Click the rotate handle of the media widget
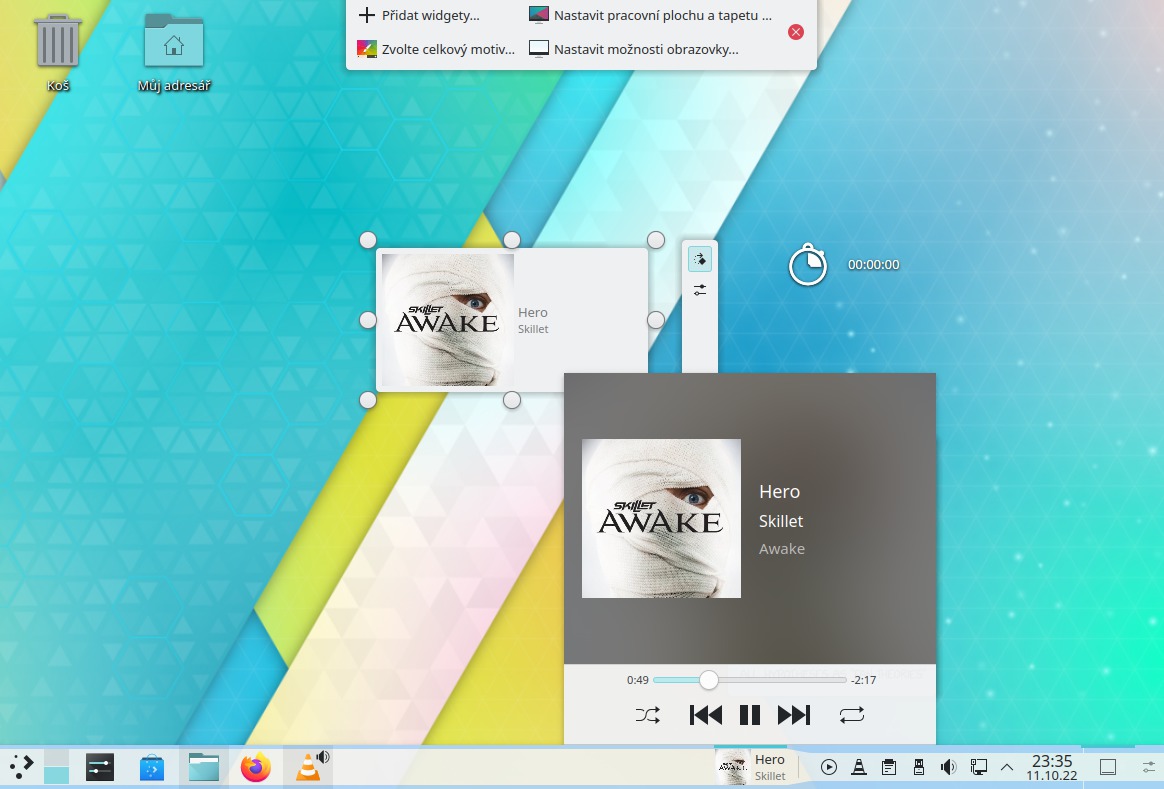 [x=699, y=259]
